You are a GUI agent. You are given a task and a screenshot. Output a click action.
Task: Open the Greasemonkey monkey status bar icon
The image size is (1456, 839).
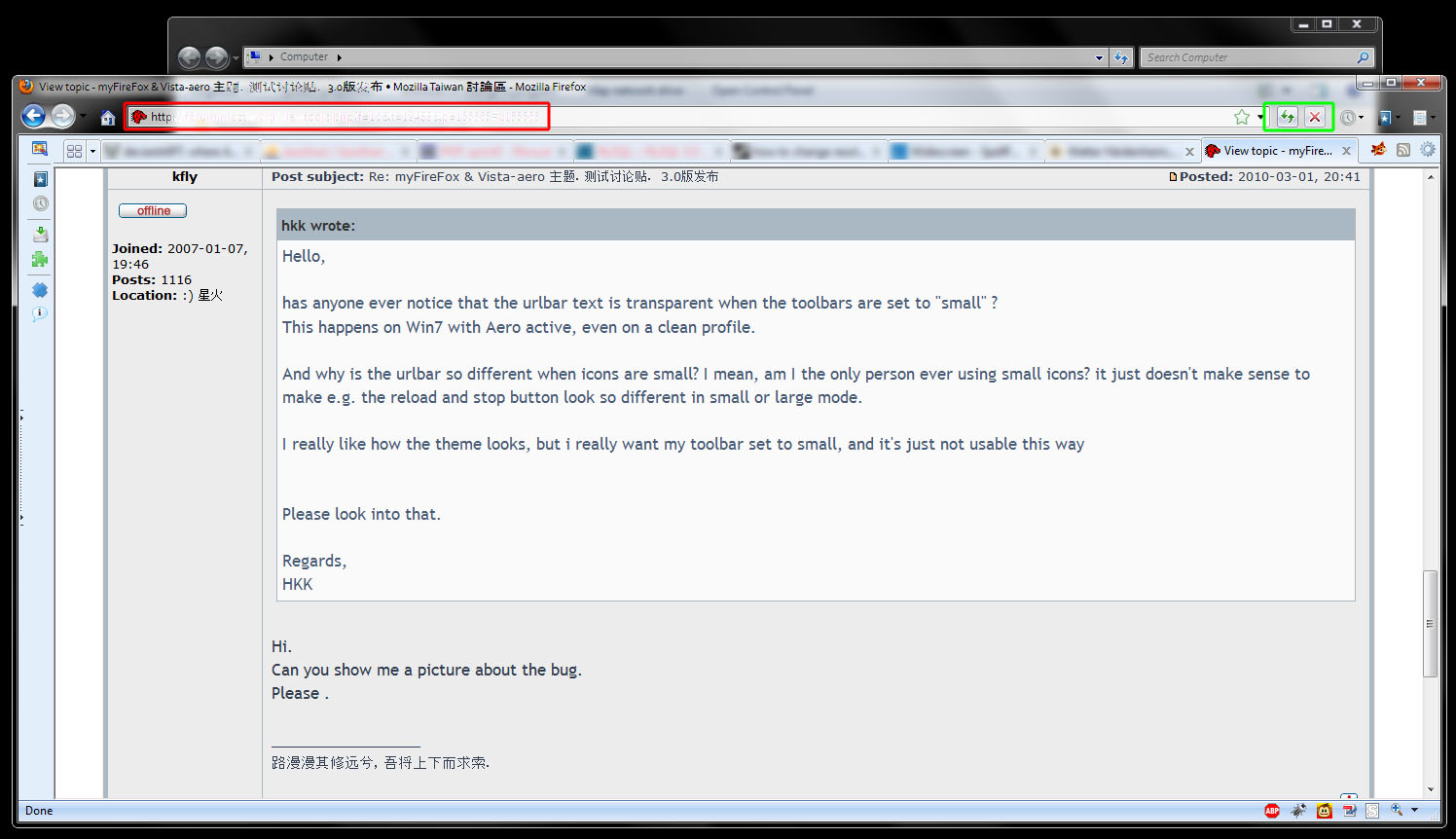(1325, 811)
